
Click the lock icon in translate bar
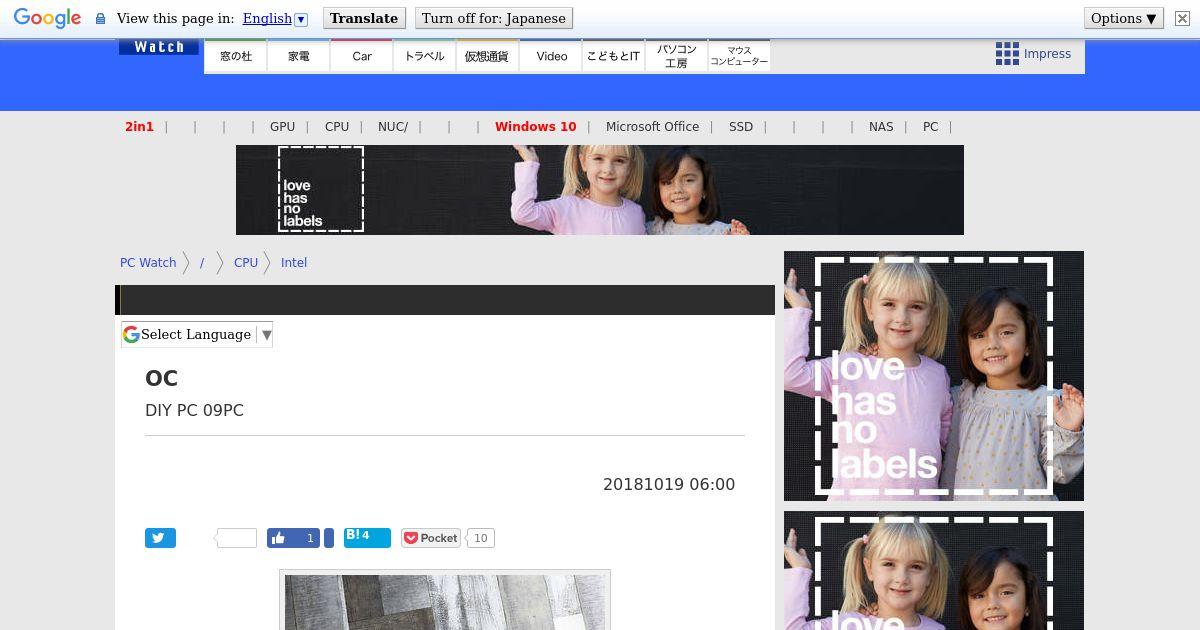click(x=100, y=18)
